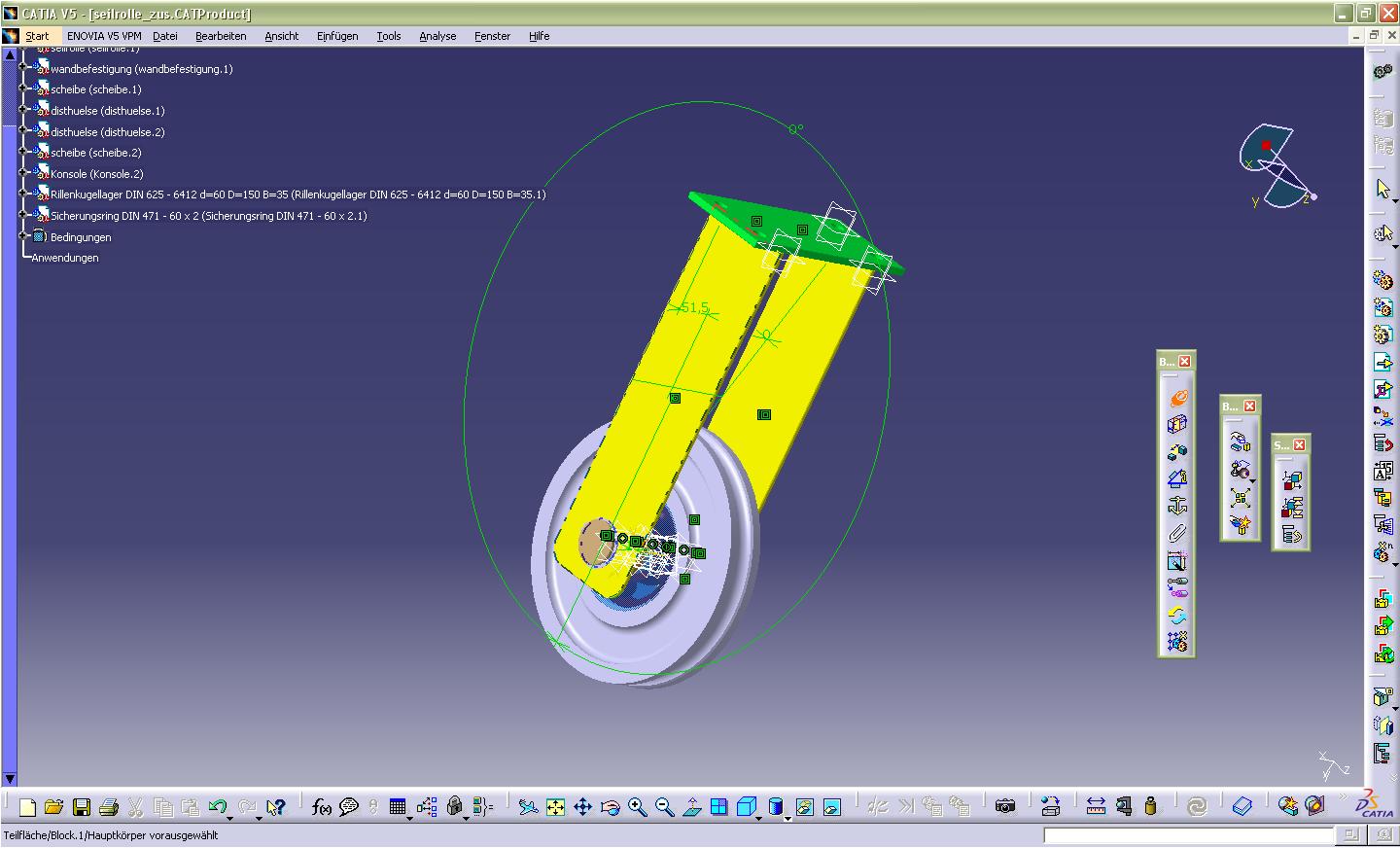Open the Formula f(x) tool
Viewport: 1400px width, 848px height.
click(322, 807)
